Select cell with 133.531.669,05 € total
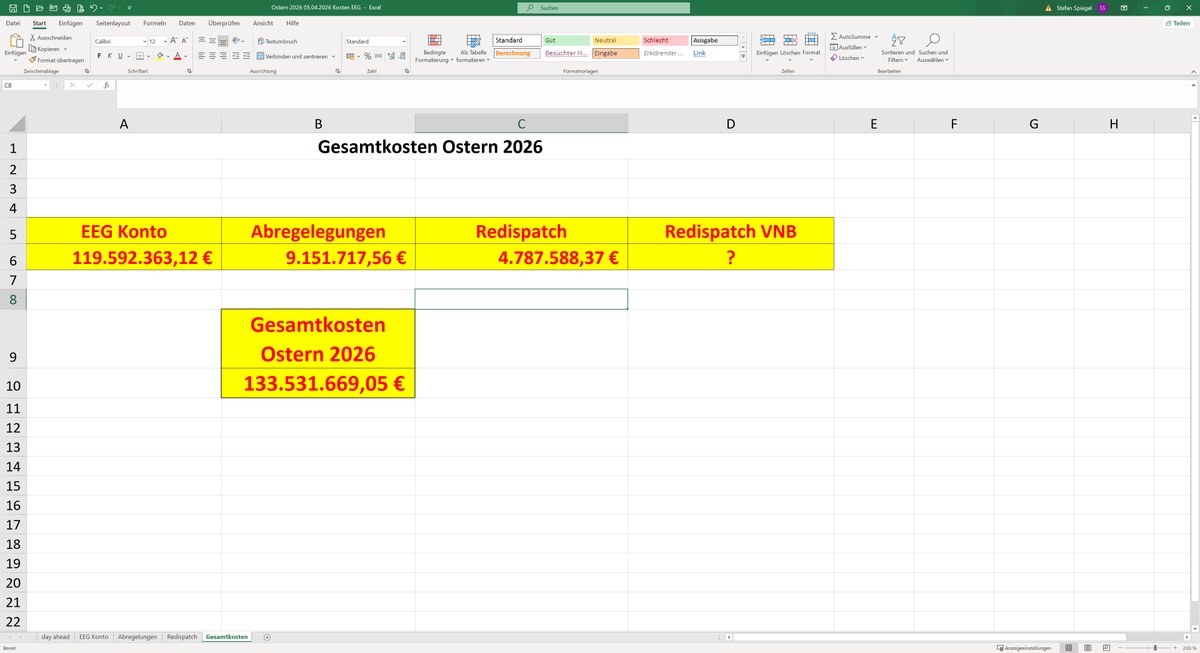 click(x=318, y=385)
